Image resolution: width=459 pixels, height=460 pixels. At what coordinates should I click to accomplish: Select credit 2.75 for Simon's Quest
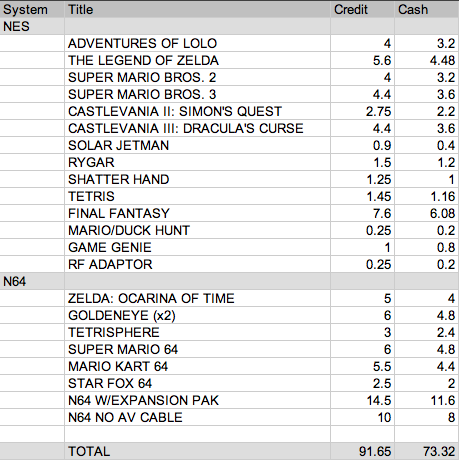click(x=362, y=111)
